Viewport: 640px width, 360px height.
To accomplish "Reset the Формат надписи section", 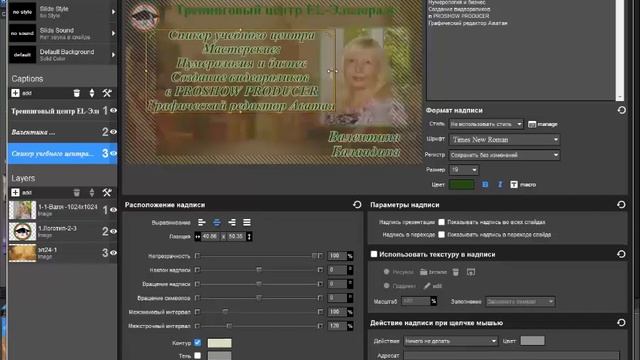I will coord(621,110).
